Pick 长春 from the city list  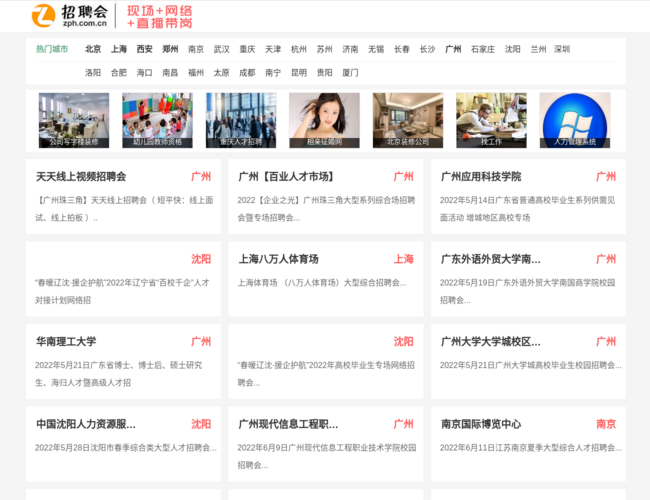point(401,49)
